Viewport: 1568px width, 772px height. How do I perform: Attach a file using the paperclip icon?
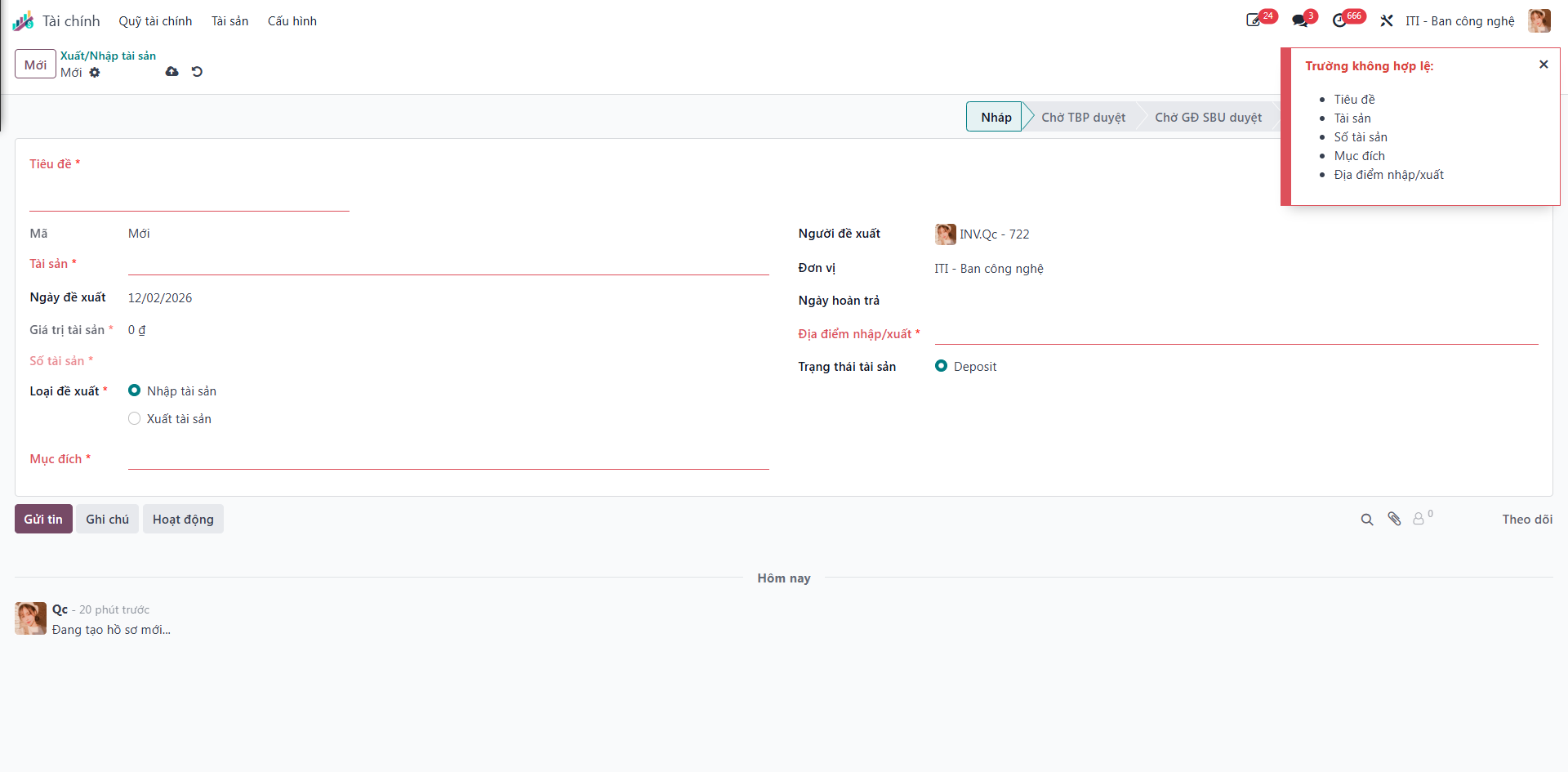(x=1394, y=519)
